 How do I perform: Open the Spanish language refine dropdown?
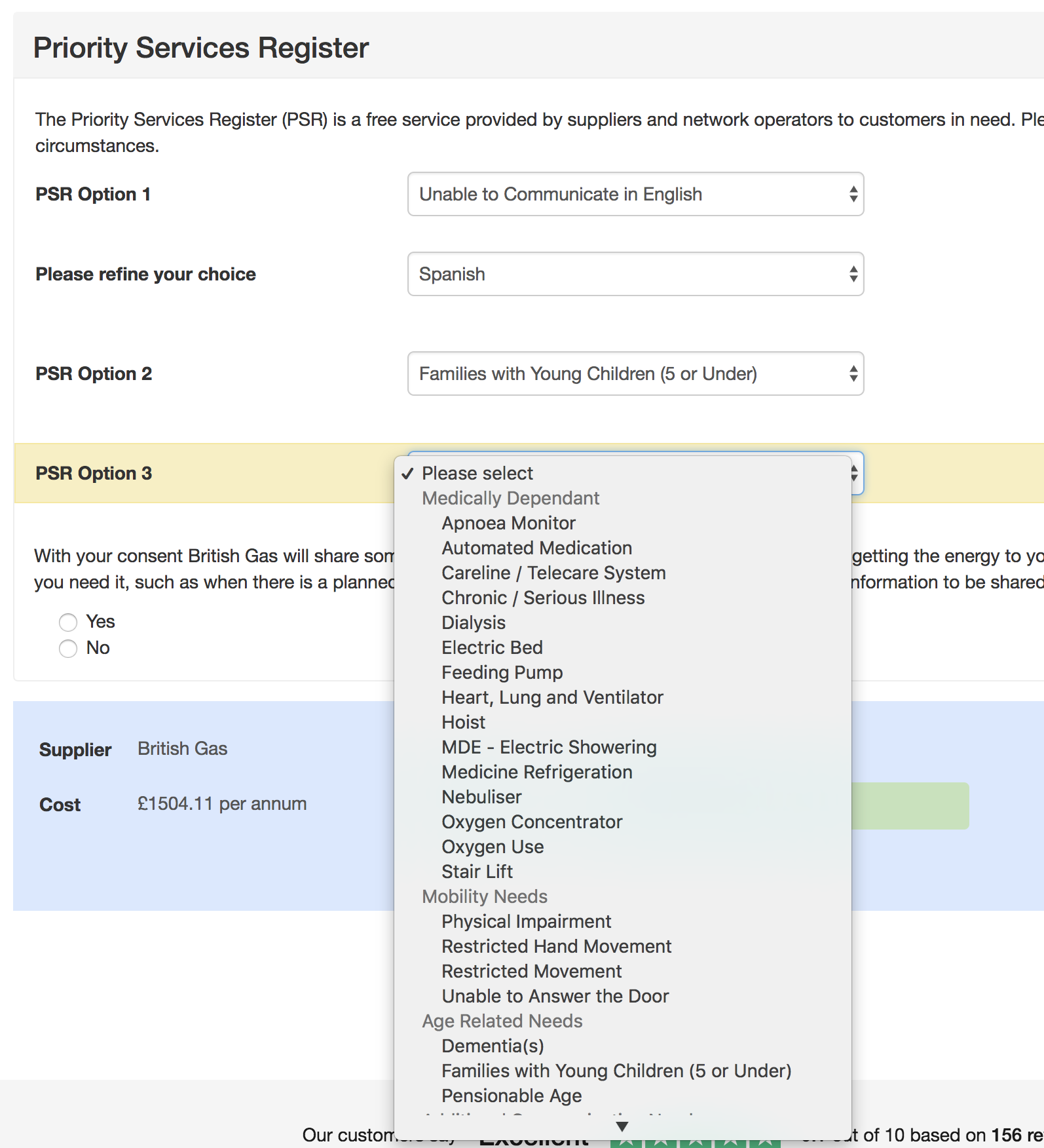click(x=635, y=274)
